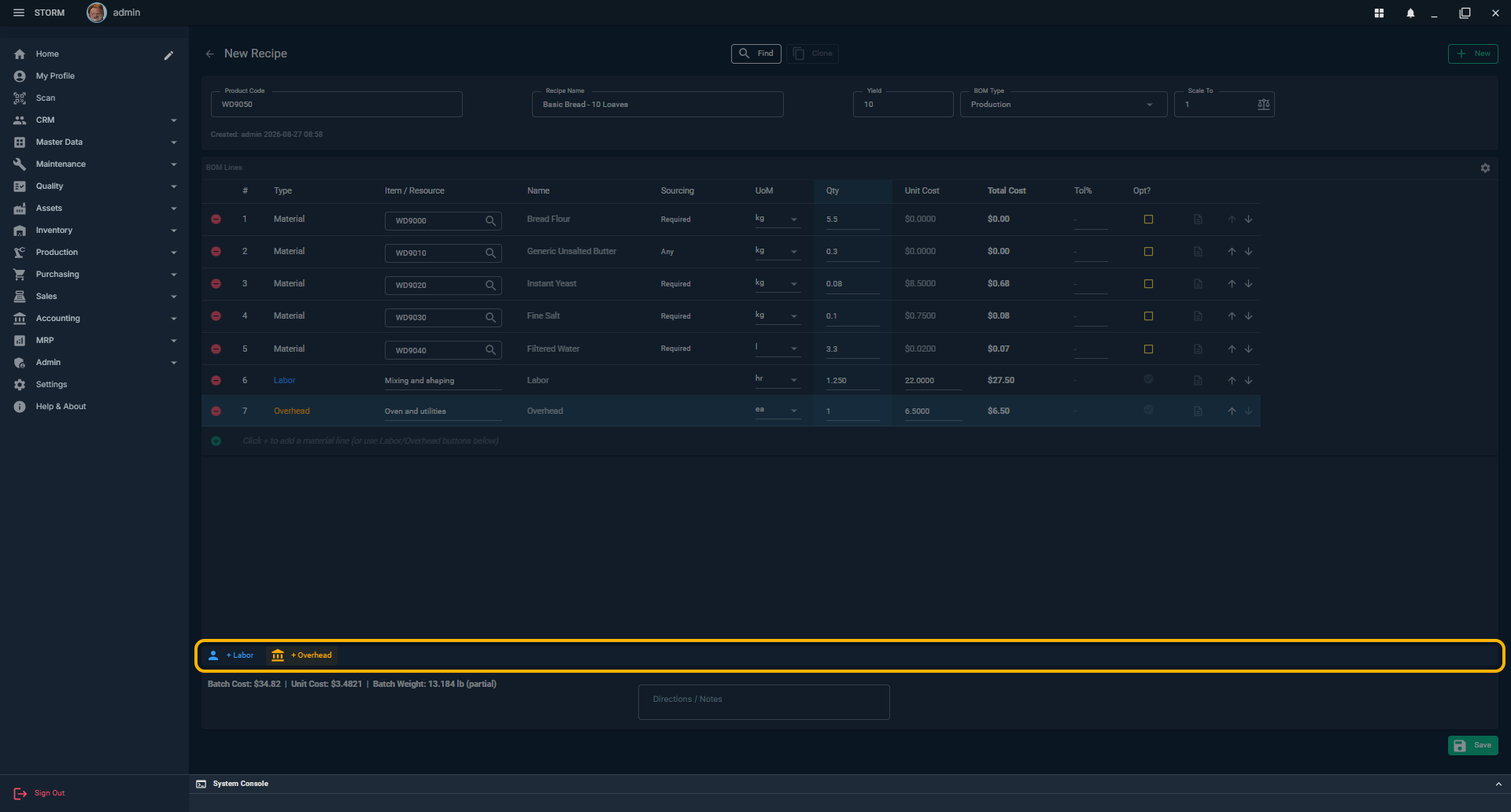Expand the System Console panel
1511x812 pixels.
point(1498,784)
